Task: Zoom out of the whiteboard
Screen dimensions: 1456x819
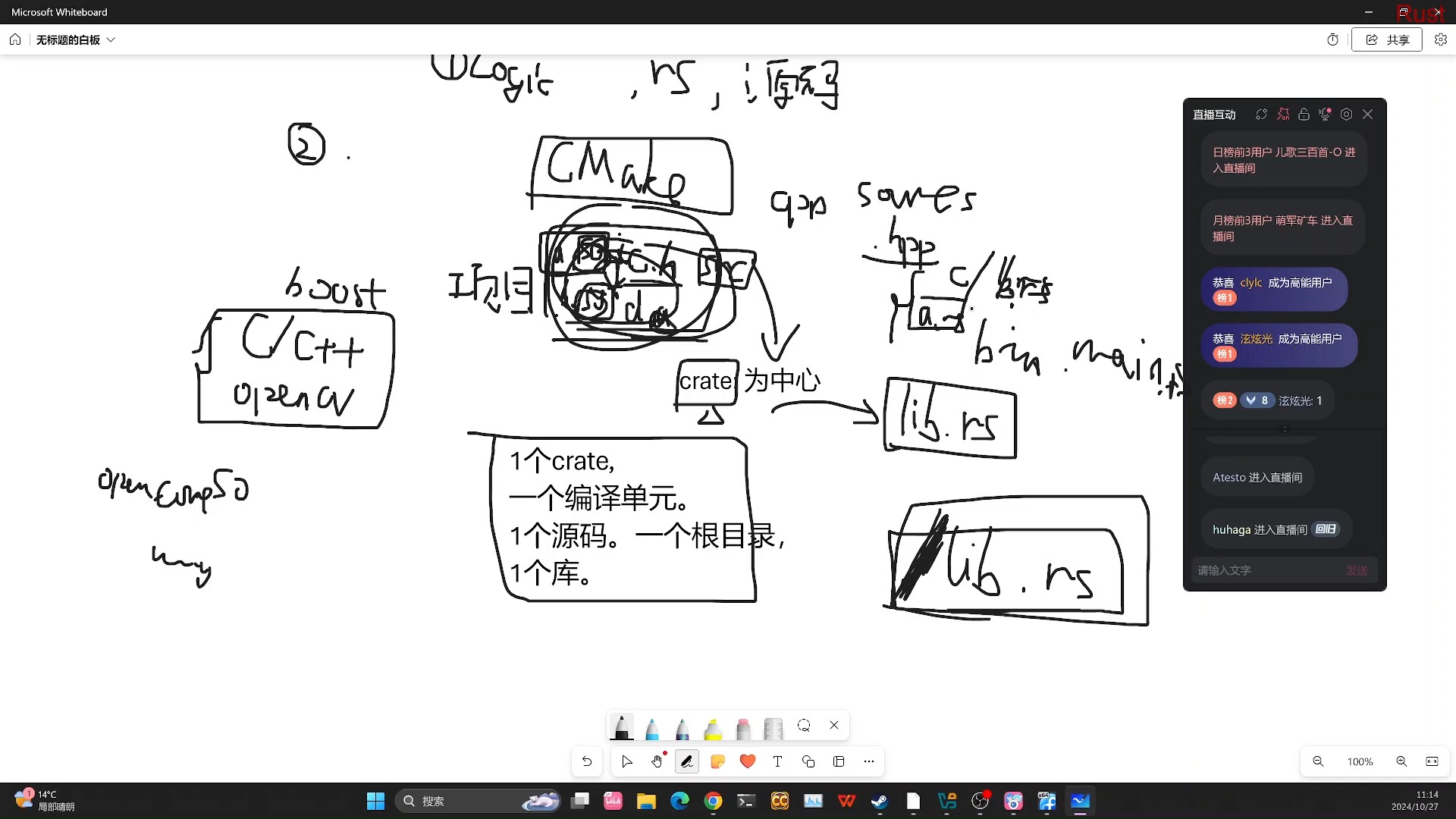Action: (x=1318, y=761)
